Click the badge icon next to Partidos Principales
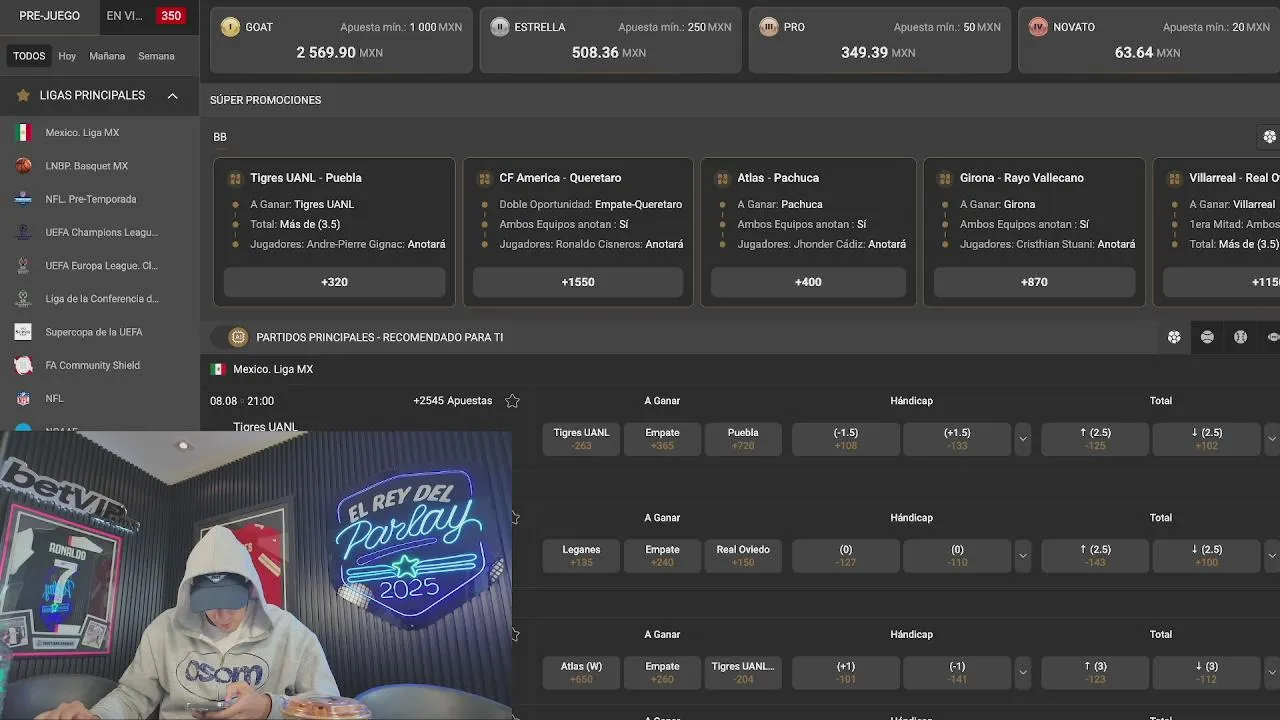The image size is (1280, 720). pos(238,337)
